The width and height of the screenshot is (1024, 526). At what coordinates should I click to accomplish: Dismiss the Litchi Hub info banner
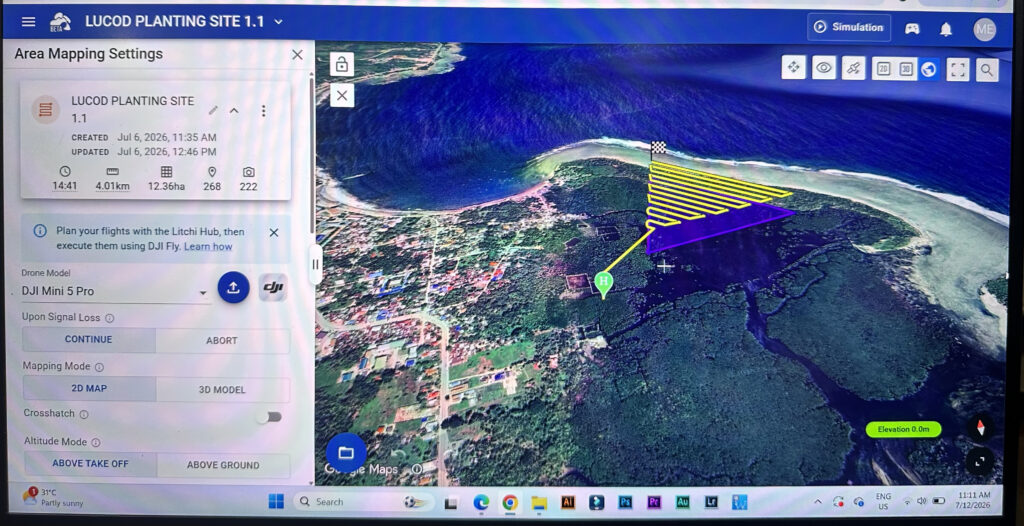click(x=274, y=233)
